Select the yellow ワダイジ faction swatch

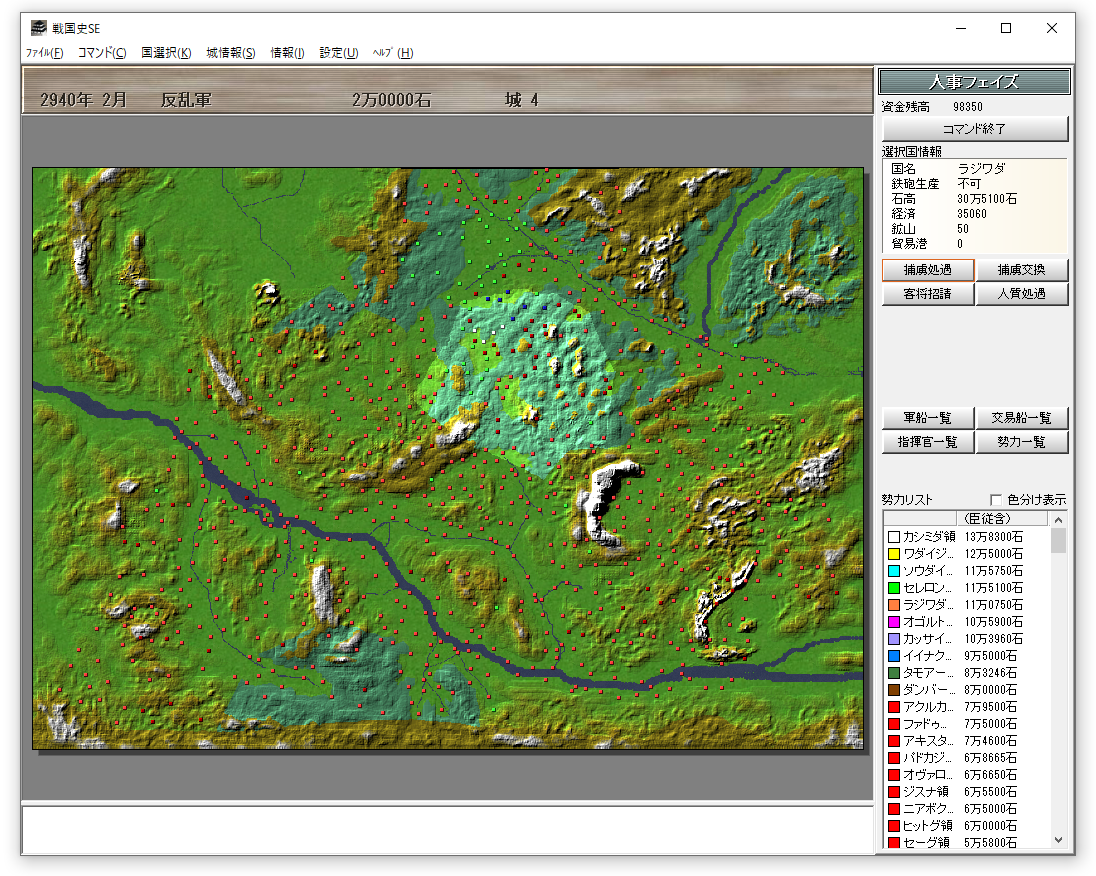pos(894,554)
